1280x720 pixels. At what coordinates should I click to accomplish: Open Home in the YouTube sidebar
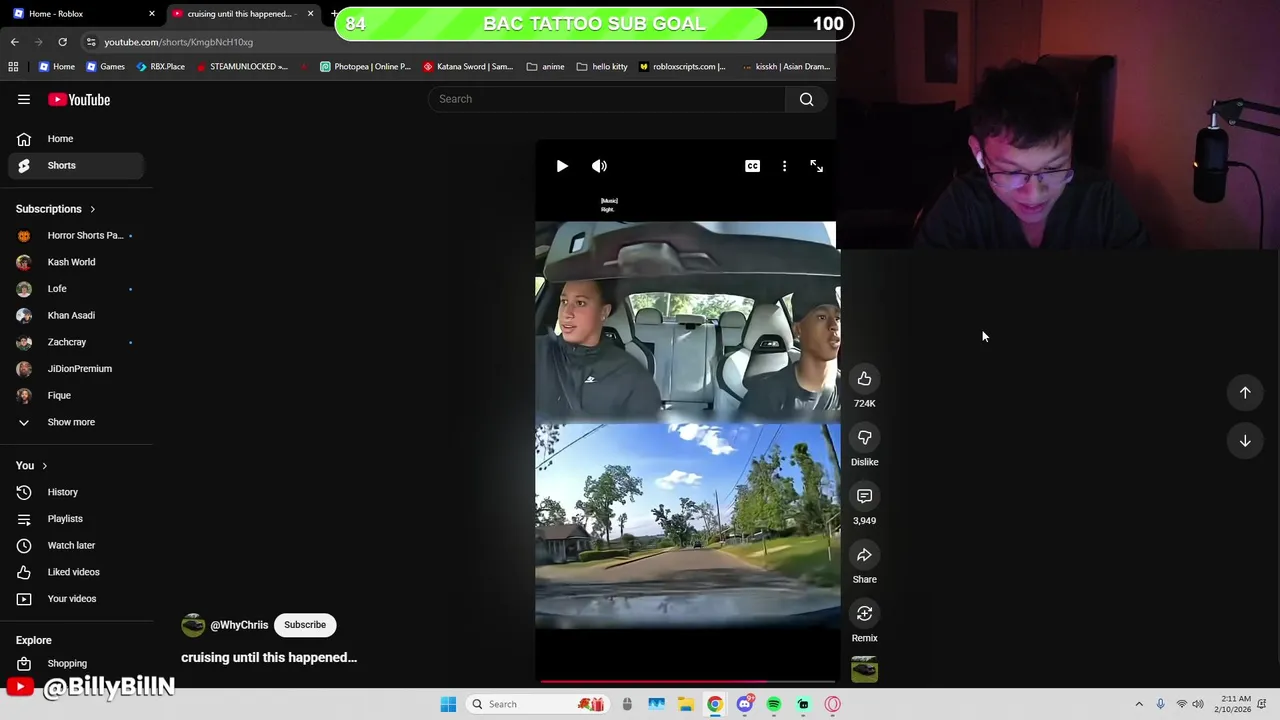coord(76,139)
